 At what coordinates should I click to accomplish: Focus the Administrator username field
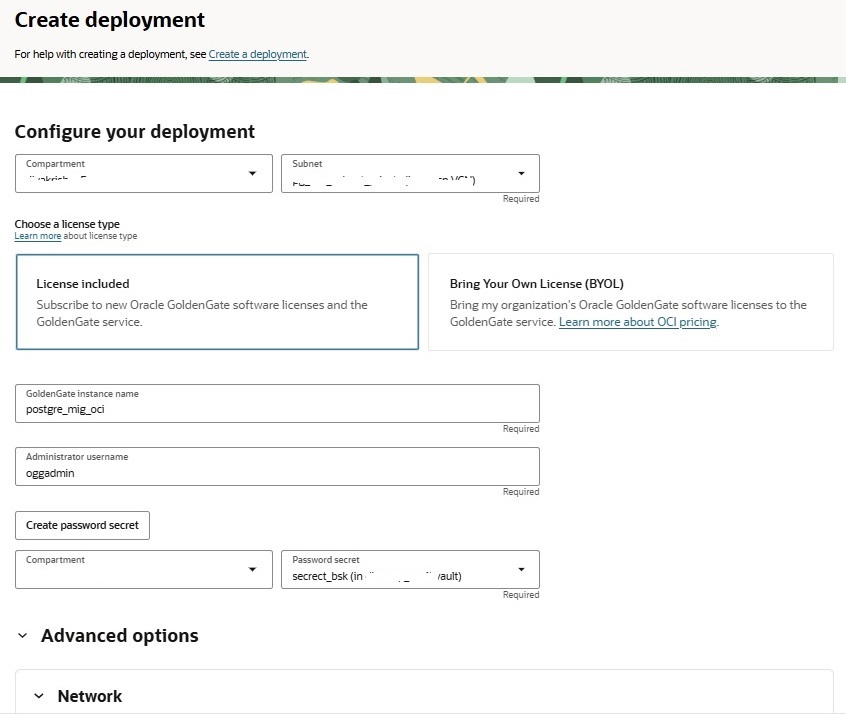277,466
